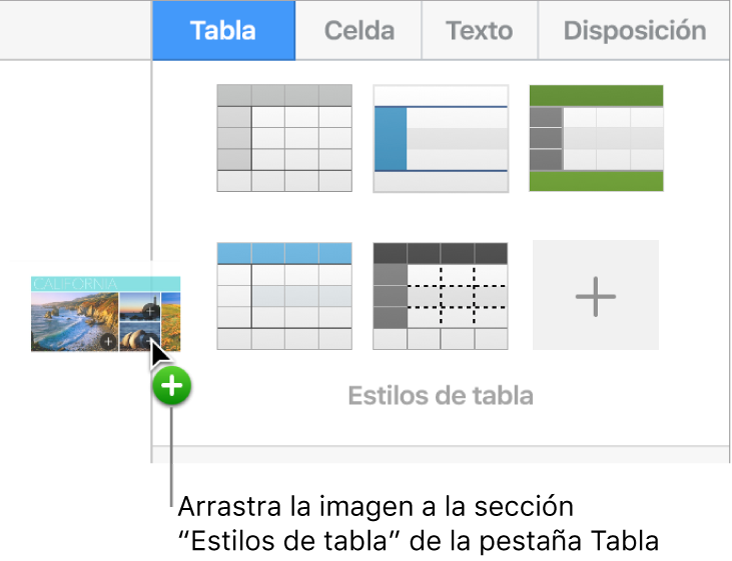Go to the Disposición tab
This screenshot has width=732, height=561.
point(634,31)
